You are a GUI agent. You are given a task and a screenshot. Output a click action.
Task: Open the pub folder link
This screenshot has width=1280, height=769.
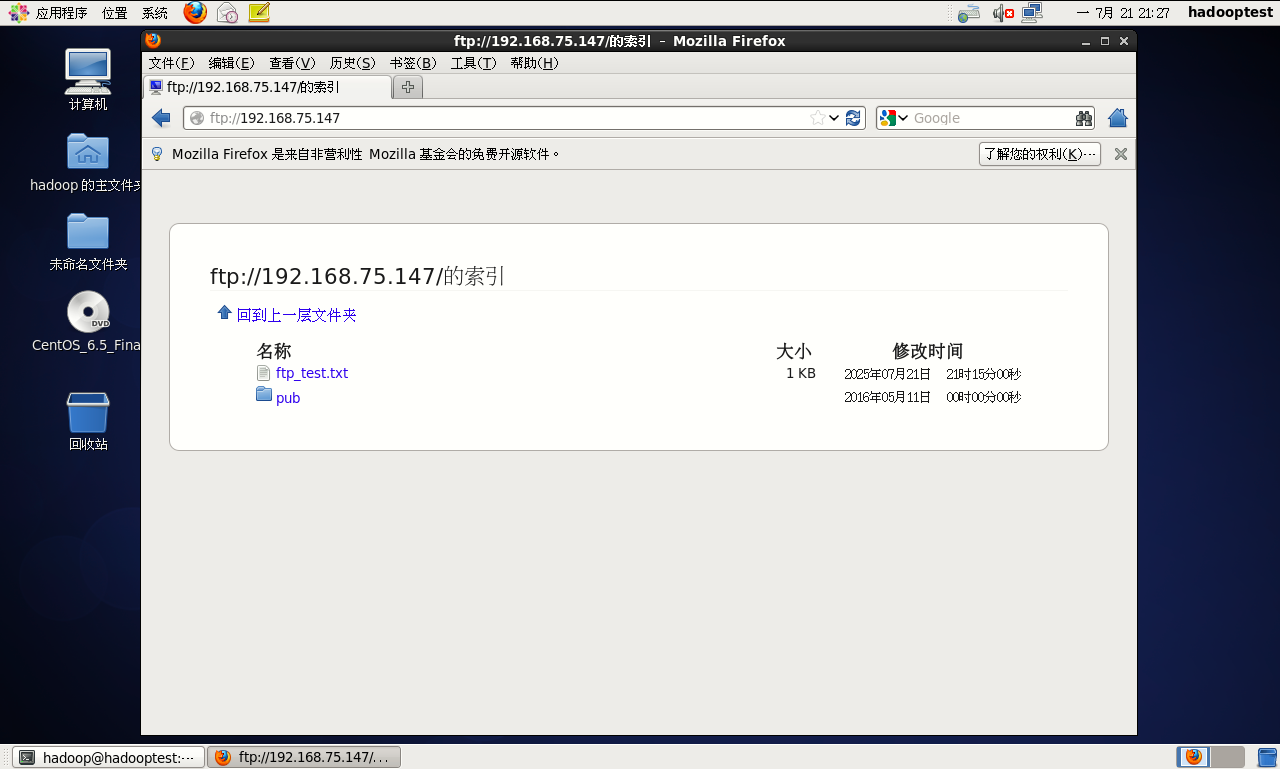tap(288, 398)
